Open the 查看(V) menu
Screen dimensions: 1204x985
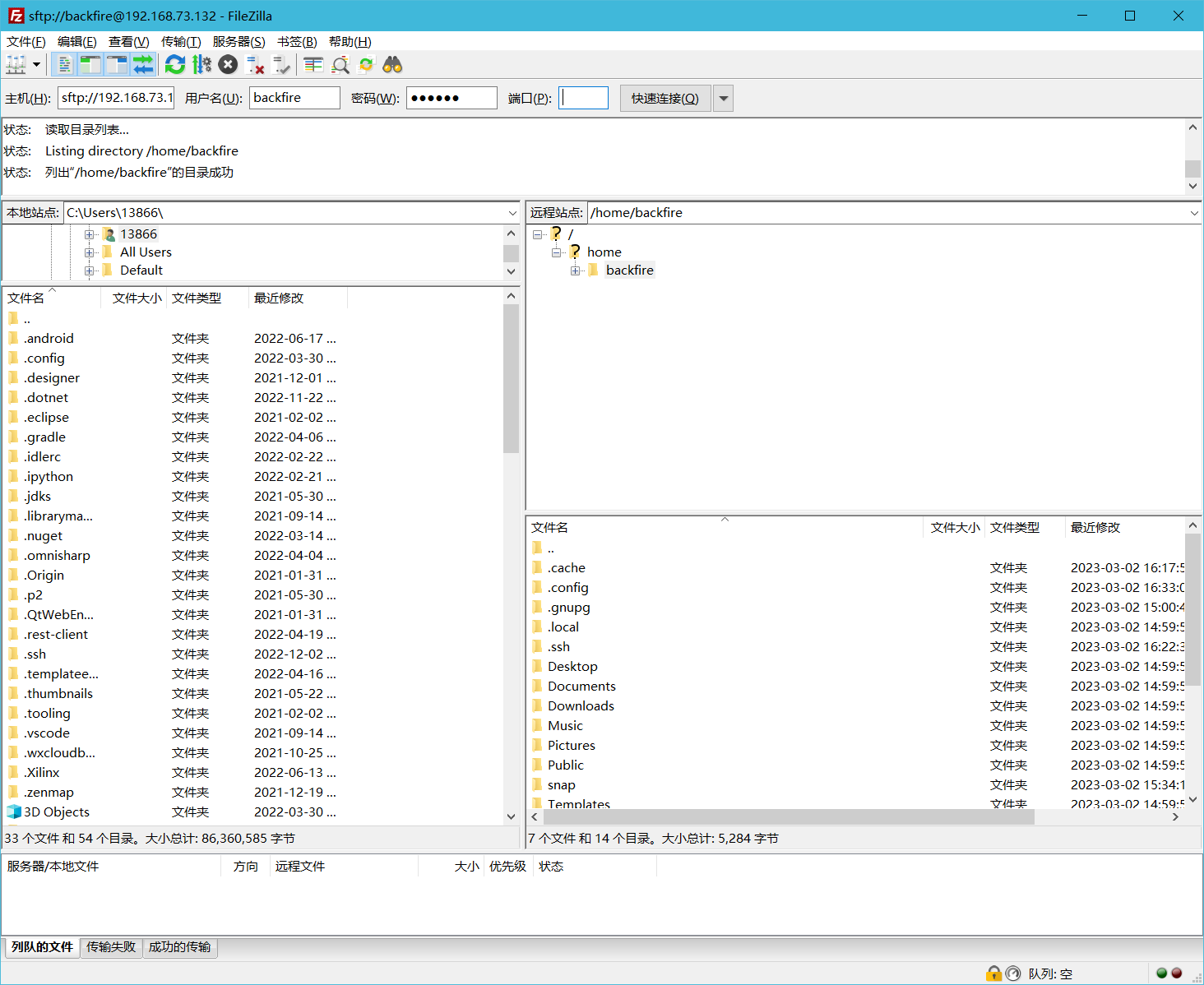[129, 41]
